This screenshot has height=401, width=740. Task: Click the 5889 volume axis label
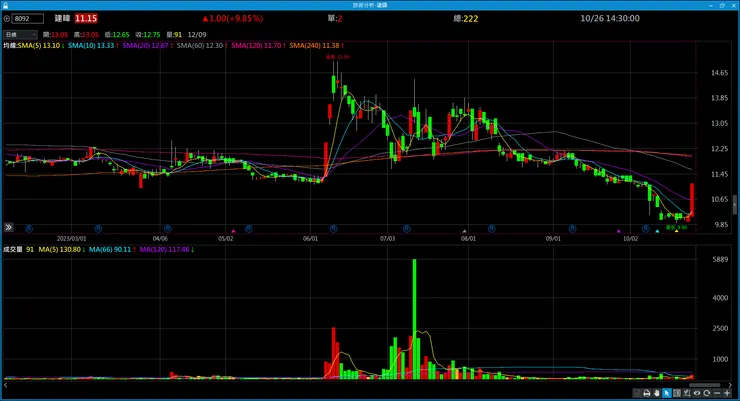[720, 259]
